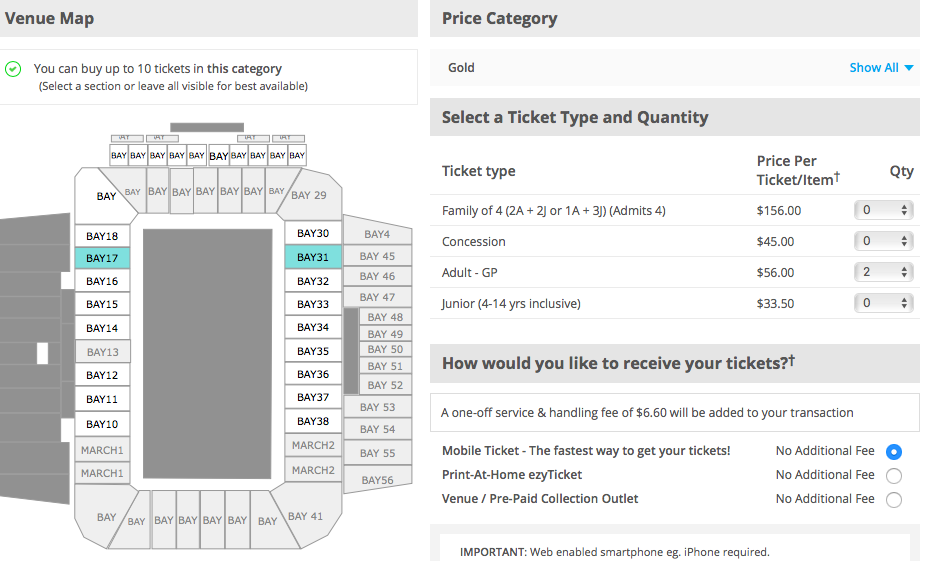Select BAY34 section on the map
Image resolution: width=938 pixels, height=561 pixels.
point(313,327)
